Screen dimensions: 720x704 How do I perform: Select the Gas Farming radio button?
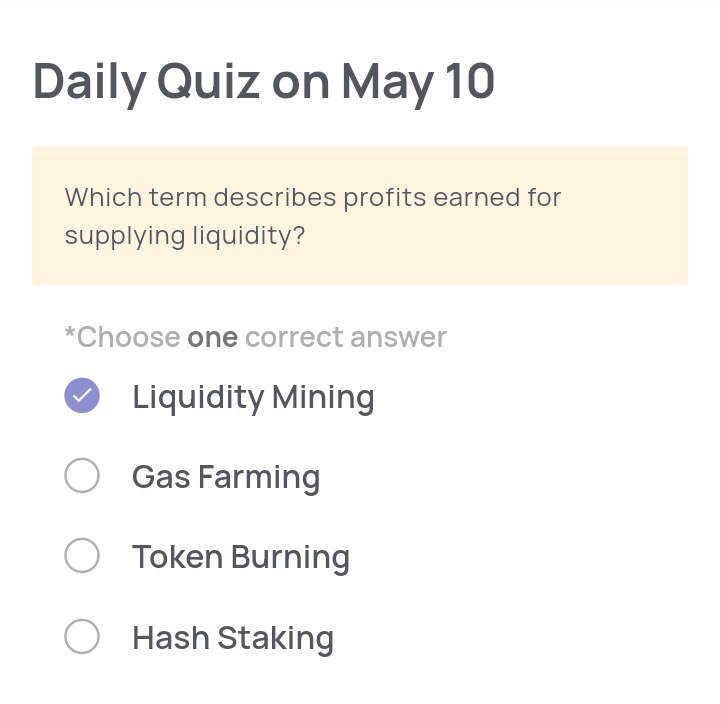tap(82, 475)
